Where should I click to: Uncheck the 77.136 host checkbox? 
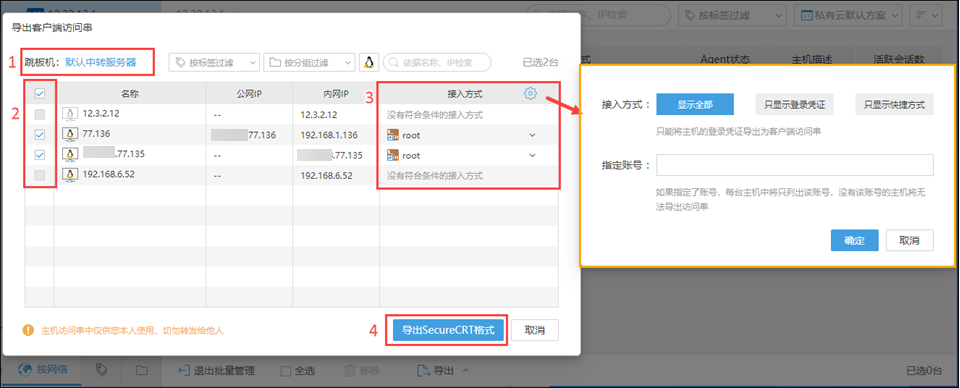[40, 134]
